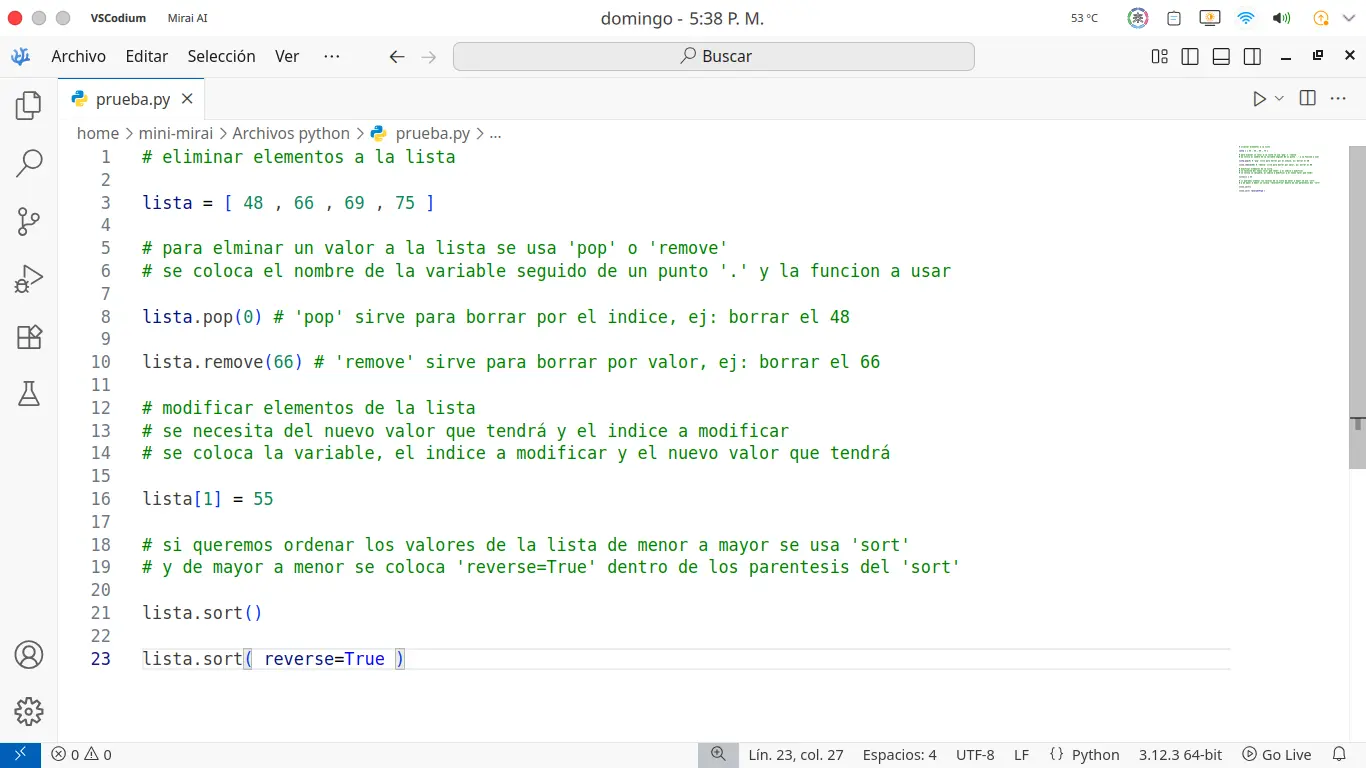The width and height of the screenshot is (1366, 768).
Task: Open the Search view in activity bar
Action: click(29, 163)
